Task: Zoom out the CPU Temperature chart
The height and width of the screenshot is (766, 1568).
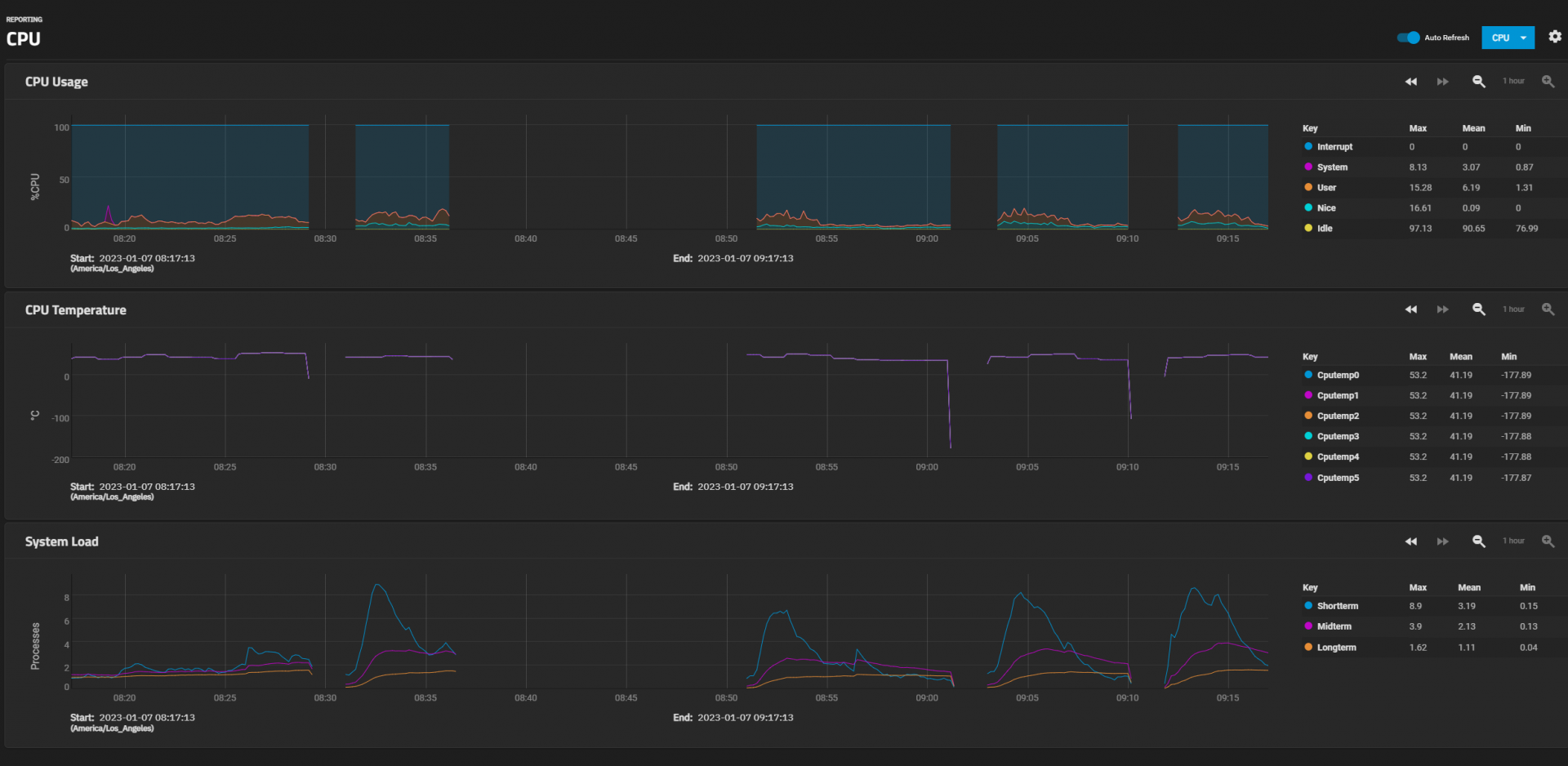Action: point(1478,310)
